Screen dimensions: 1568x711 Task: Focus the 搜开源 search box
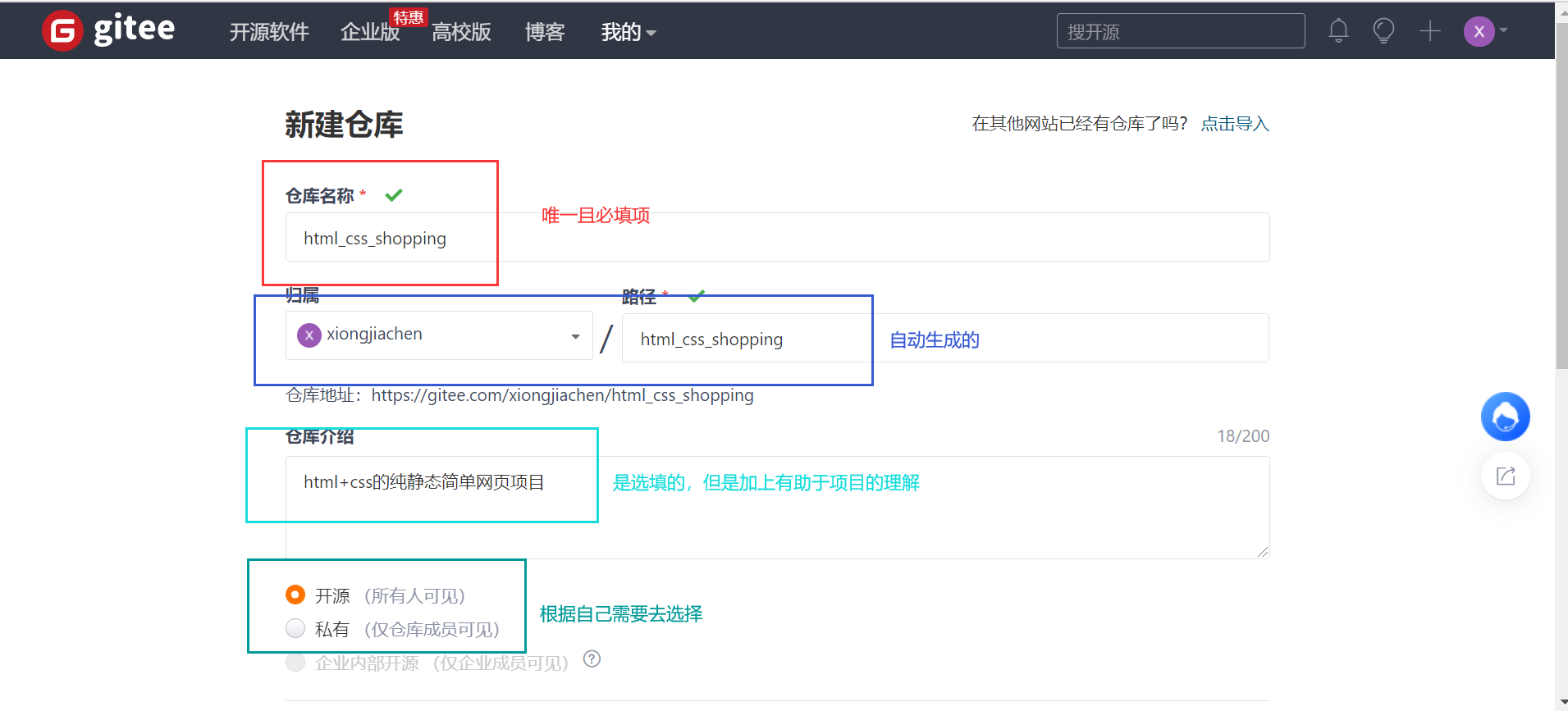point(1181,31)
